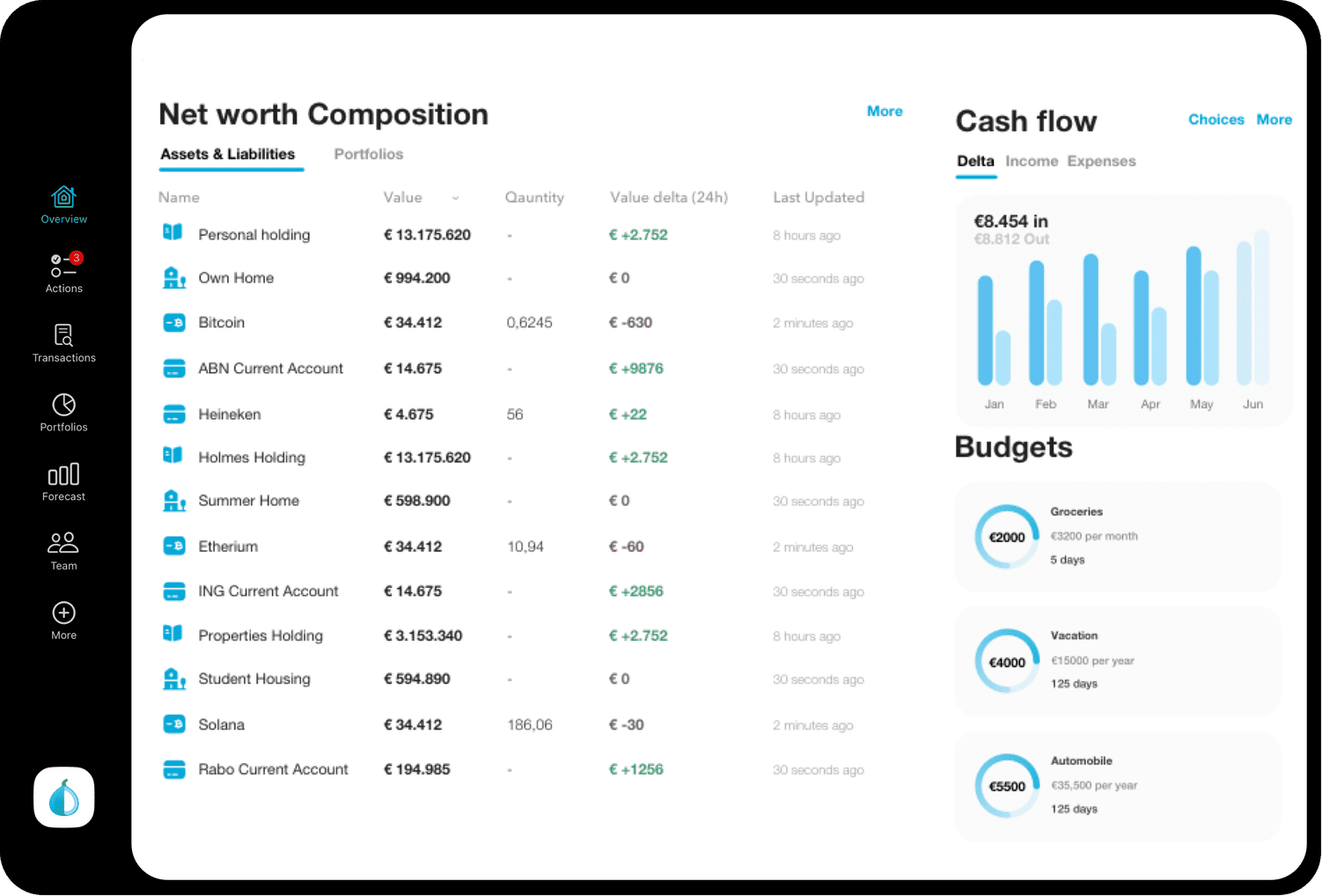Show the Expenses cash flow tab
The width and height of the screenshot is (1322, 896).
[x=1101, y=161]
